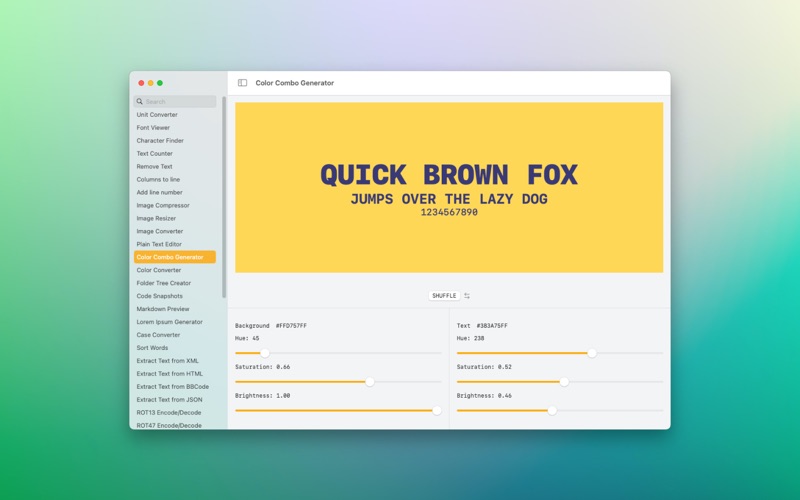The height and width of the screenshot is (500, 800).
Task: Toggle the sidebar panel icon
Action: [x=242, y=83]
